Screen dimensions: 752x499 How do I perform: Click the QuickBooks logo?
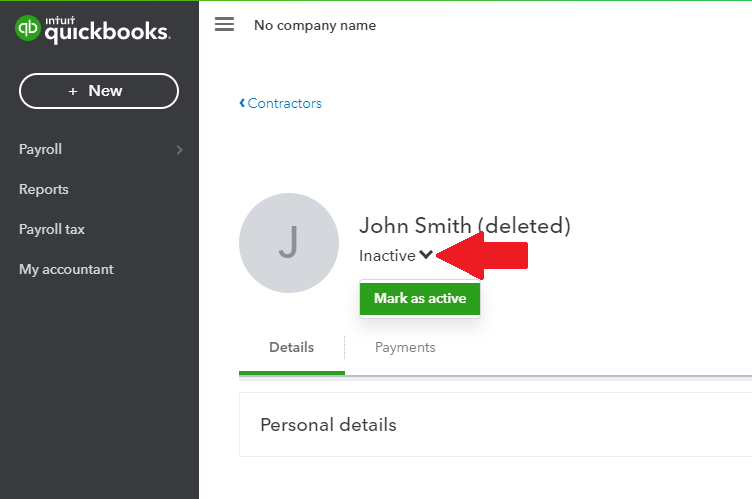point(93,29)
